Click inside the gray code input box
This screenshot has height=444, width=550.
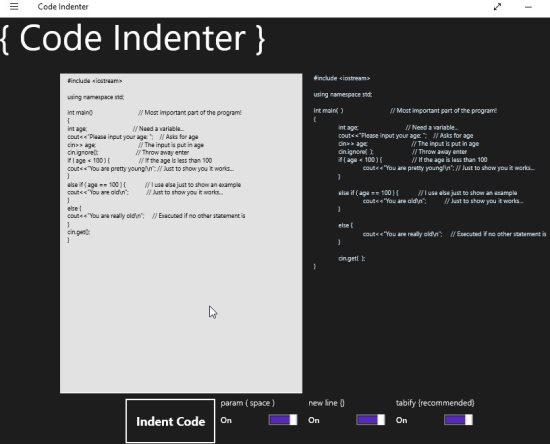tap(181, 316)
